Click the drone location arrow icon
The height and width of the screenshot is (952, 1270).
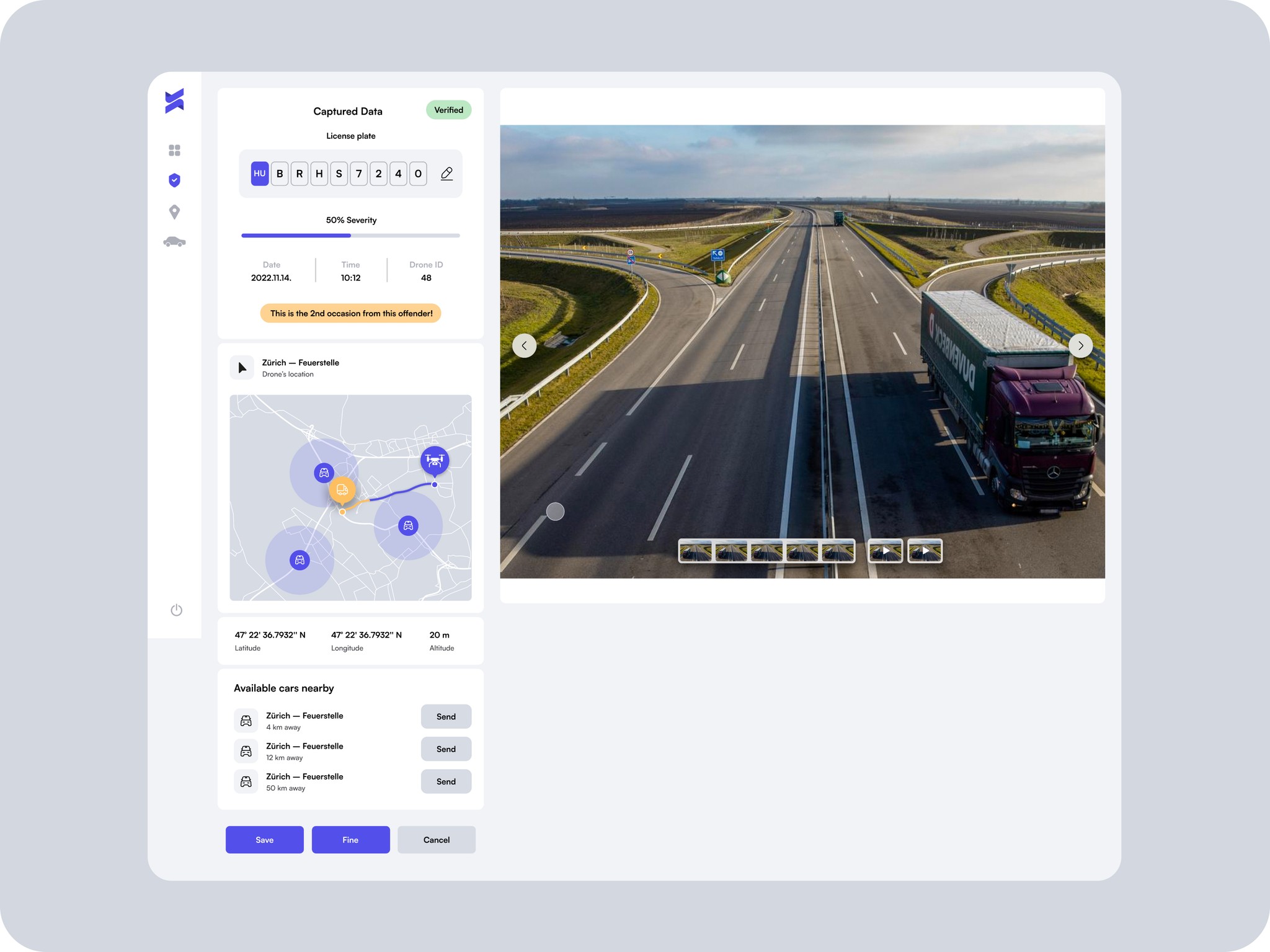(242, 368)
